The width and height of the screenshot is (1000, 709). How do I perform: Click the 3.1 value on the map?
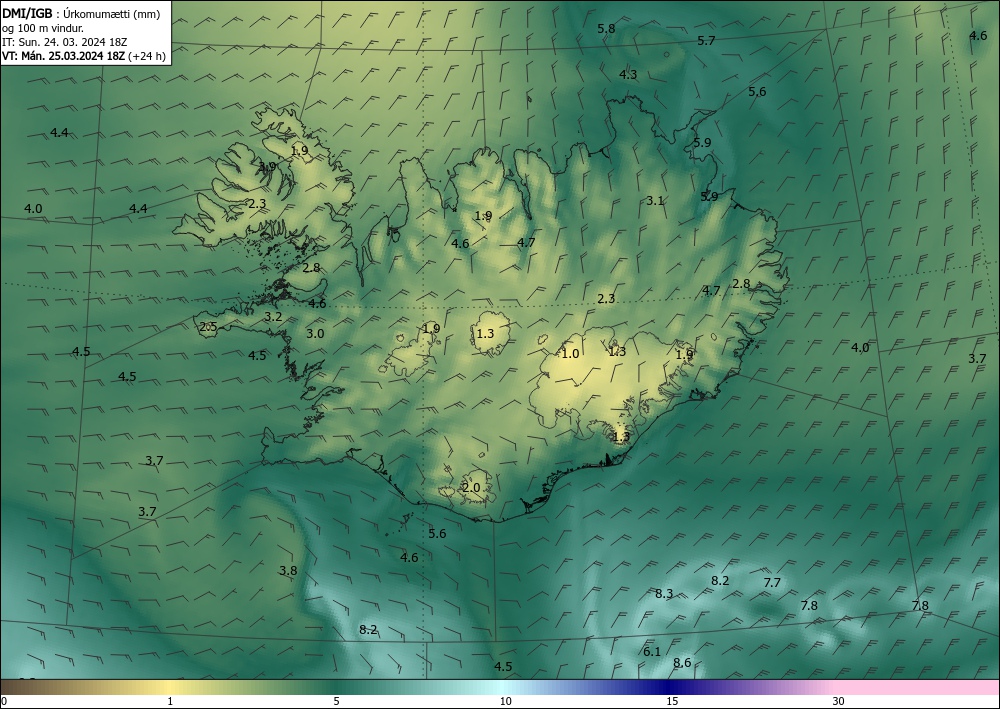click(655, 201)
